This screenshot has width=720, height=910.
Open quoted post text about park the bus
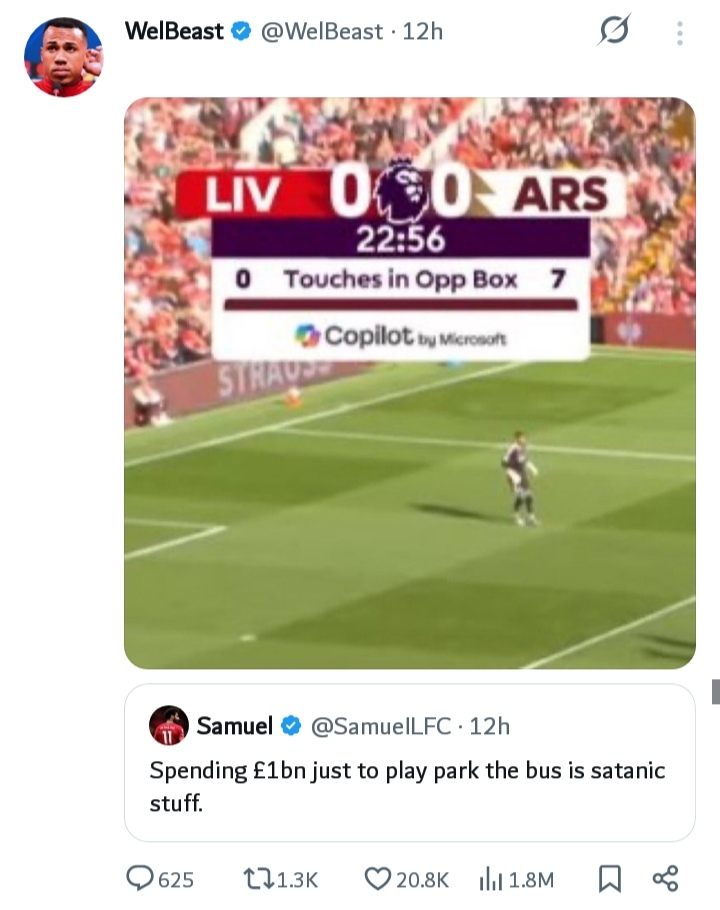point(407,786)
